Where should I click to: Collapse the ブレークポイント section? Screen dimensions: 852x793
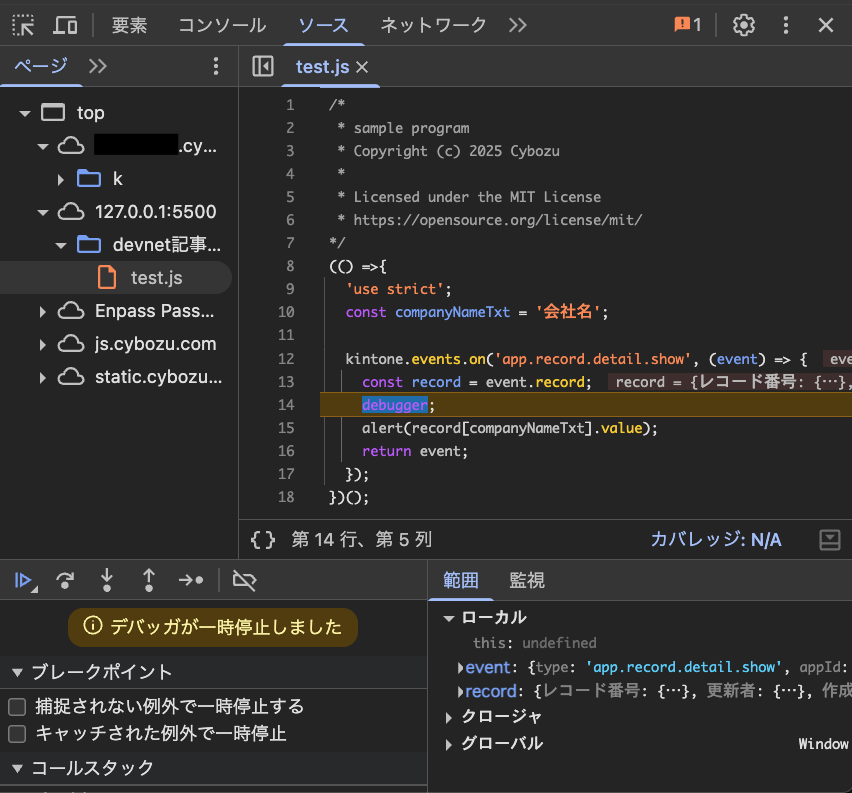tap(17, 673)
